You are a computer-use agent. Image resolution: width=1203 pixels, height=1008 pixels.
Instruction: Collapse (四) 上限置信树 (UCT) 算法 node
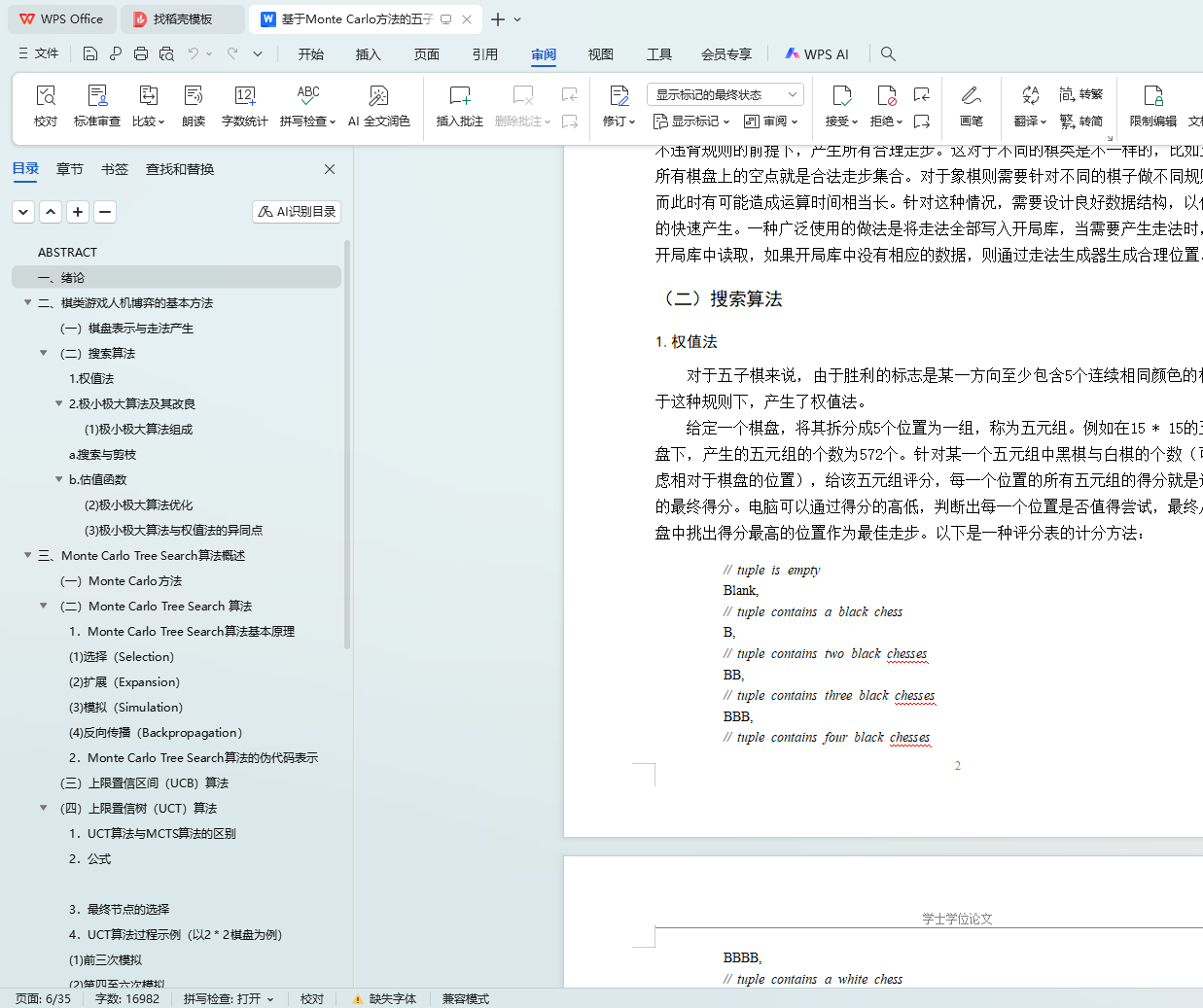click(43, 808)
